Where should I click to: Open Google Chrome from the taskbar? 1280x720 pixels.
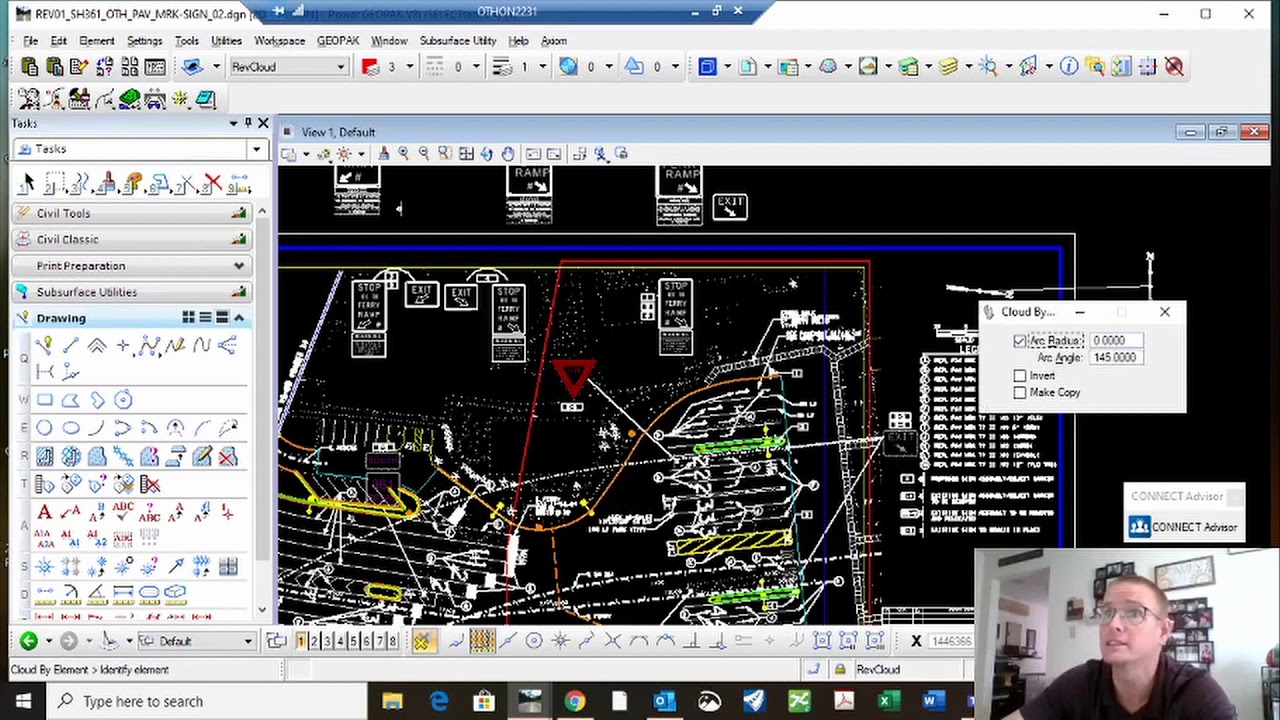point(574,701)
